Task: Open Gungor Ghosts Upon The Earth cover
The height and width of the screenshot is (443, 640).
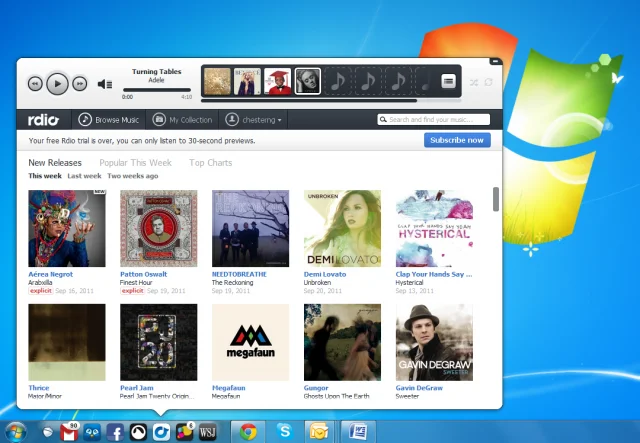Action: pos(342,342)
